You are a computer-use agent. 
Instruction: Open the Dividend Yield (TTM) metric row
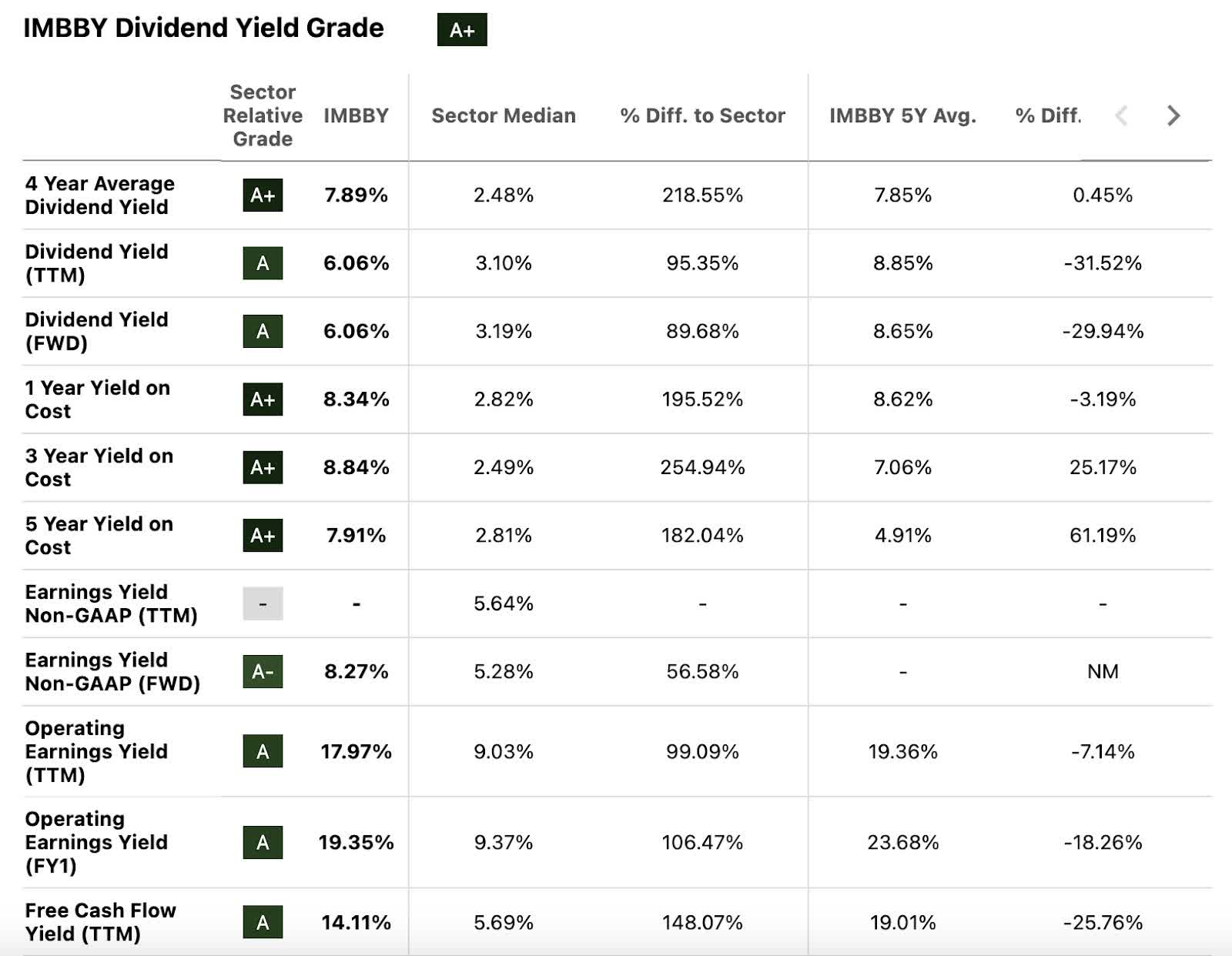click(96, 263)
